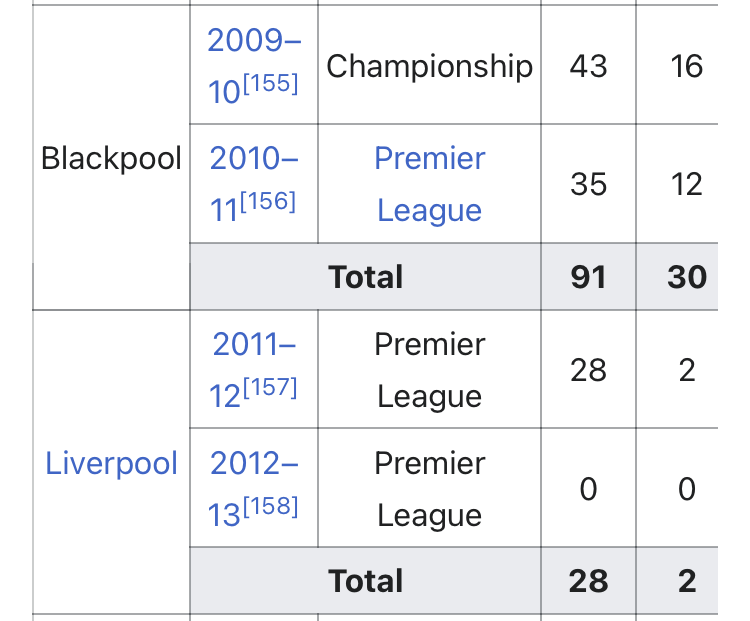
Task: Select the 43 appearances cell
Action: [588, 65]
